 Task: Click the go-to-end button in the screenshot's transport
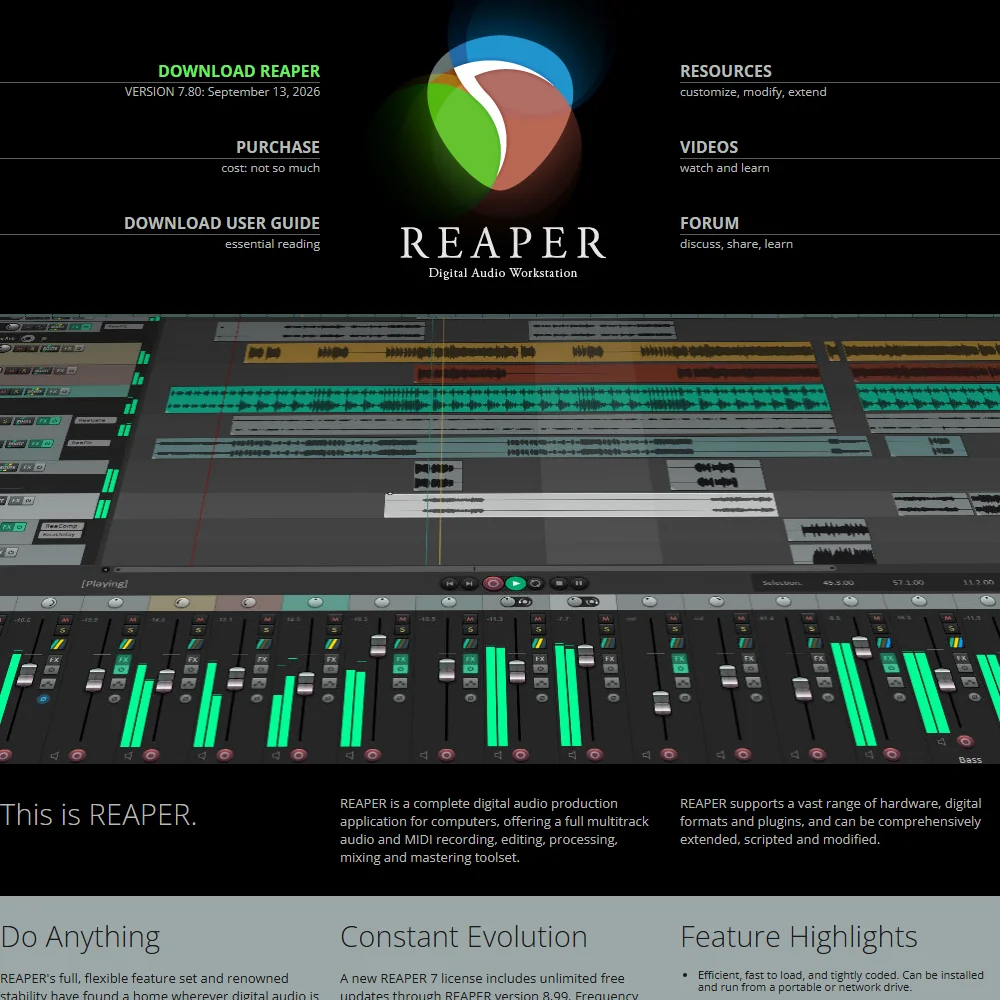469,583
